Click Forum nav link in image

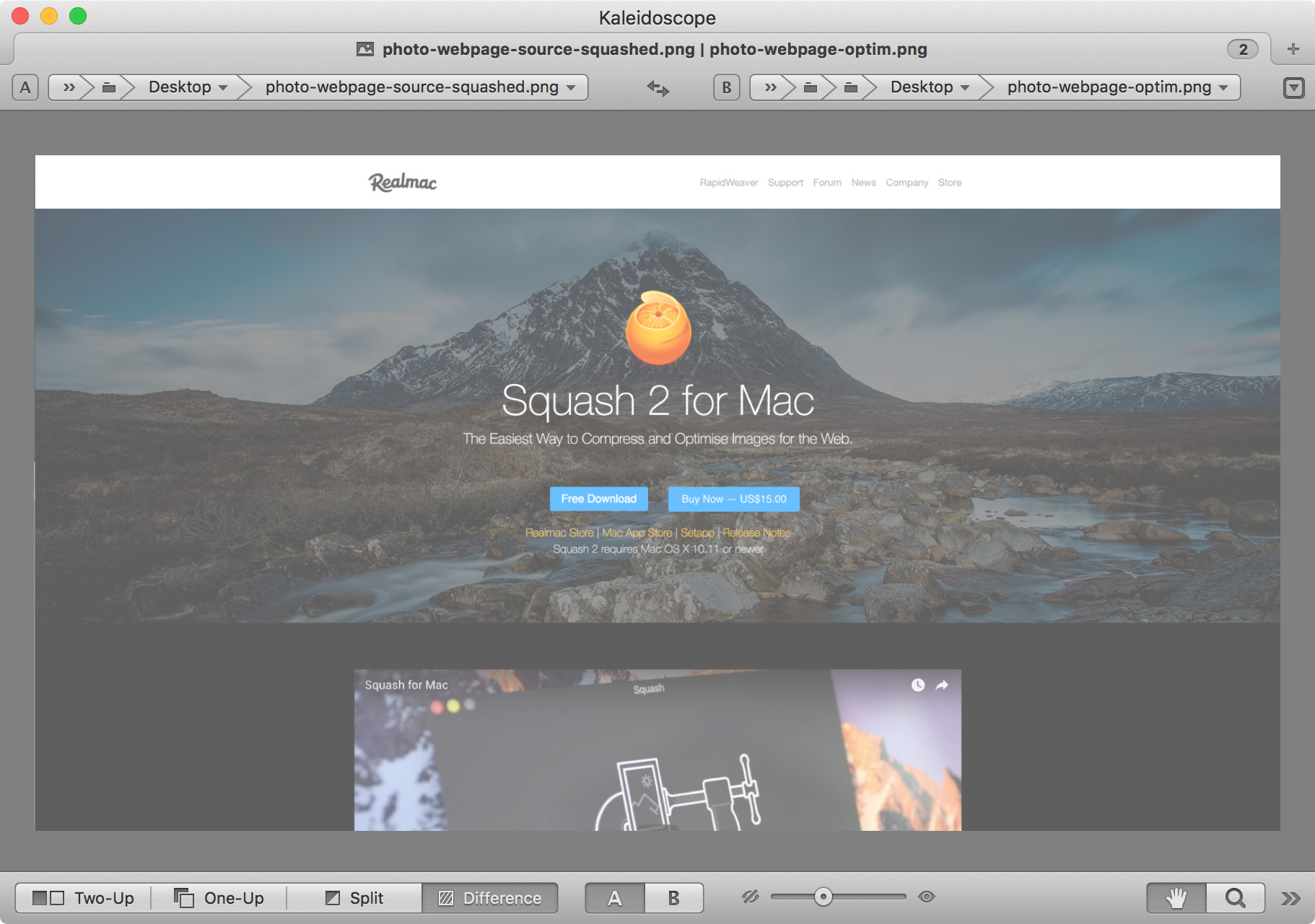(x=827, y=183)
